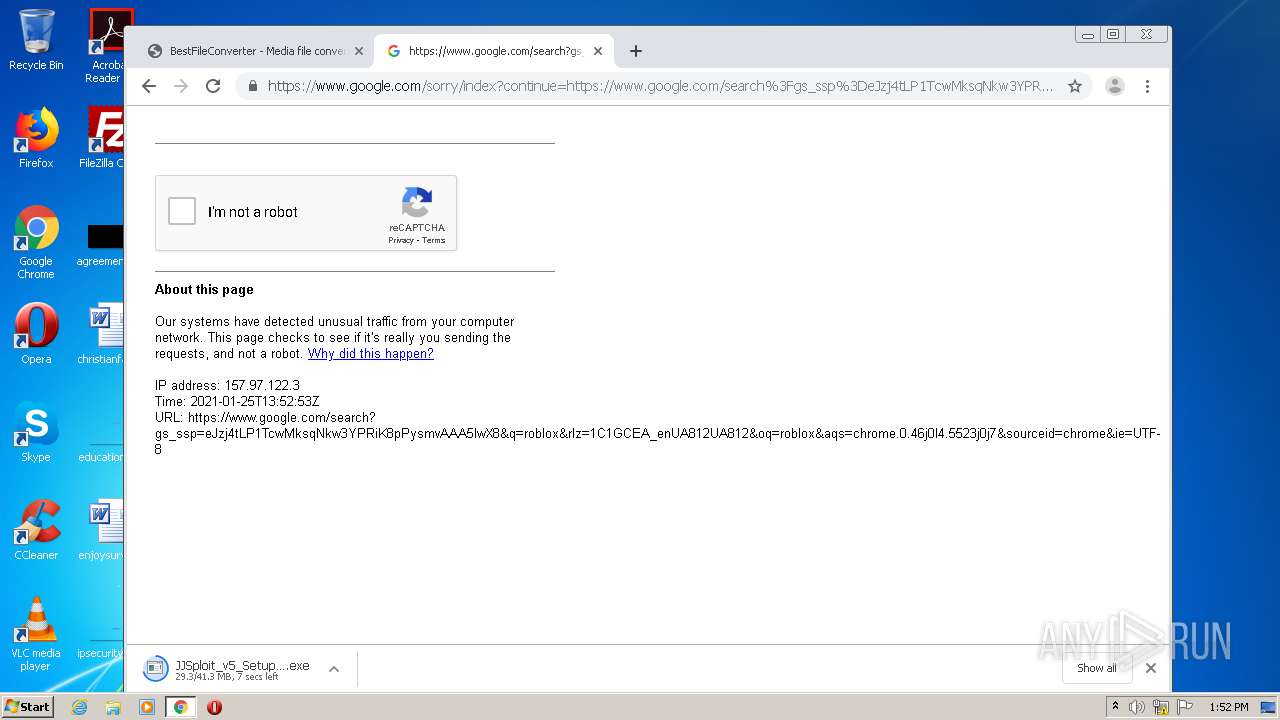Click the forward navigation arrow
The image size is (1280, 720).
pos(181,86)
